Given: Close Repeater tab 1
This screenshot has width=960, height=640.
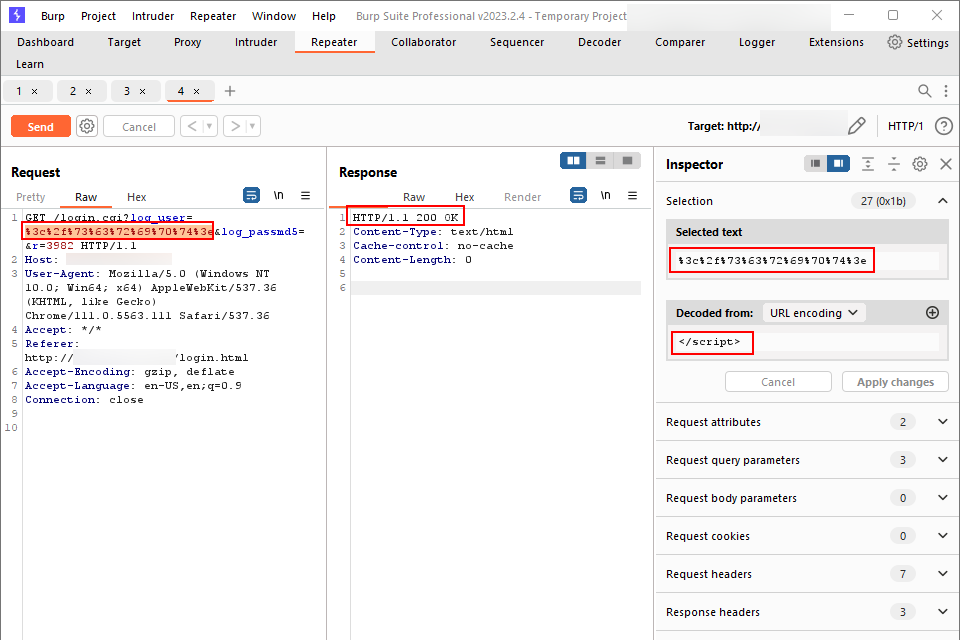Looking at the screenshot, I should [x=35, y=91].
